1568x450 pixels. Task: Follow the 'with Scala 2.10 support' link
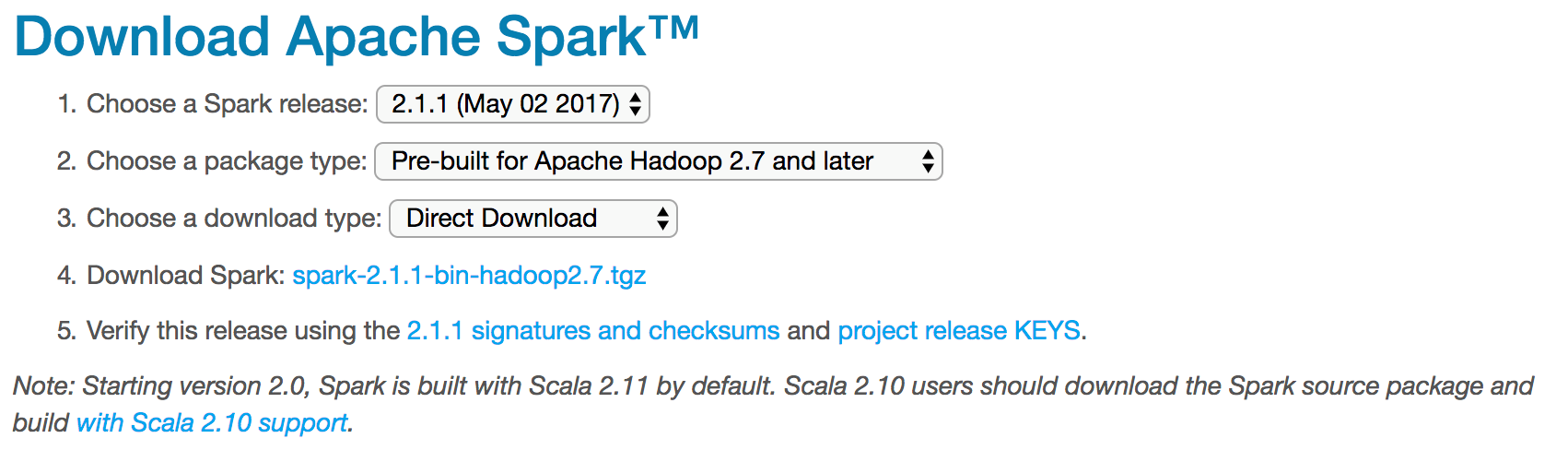(212, 422)
